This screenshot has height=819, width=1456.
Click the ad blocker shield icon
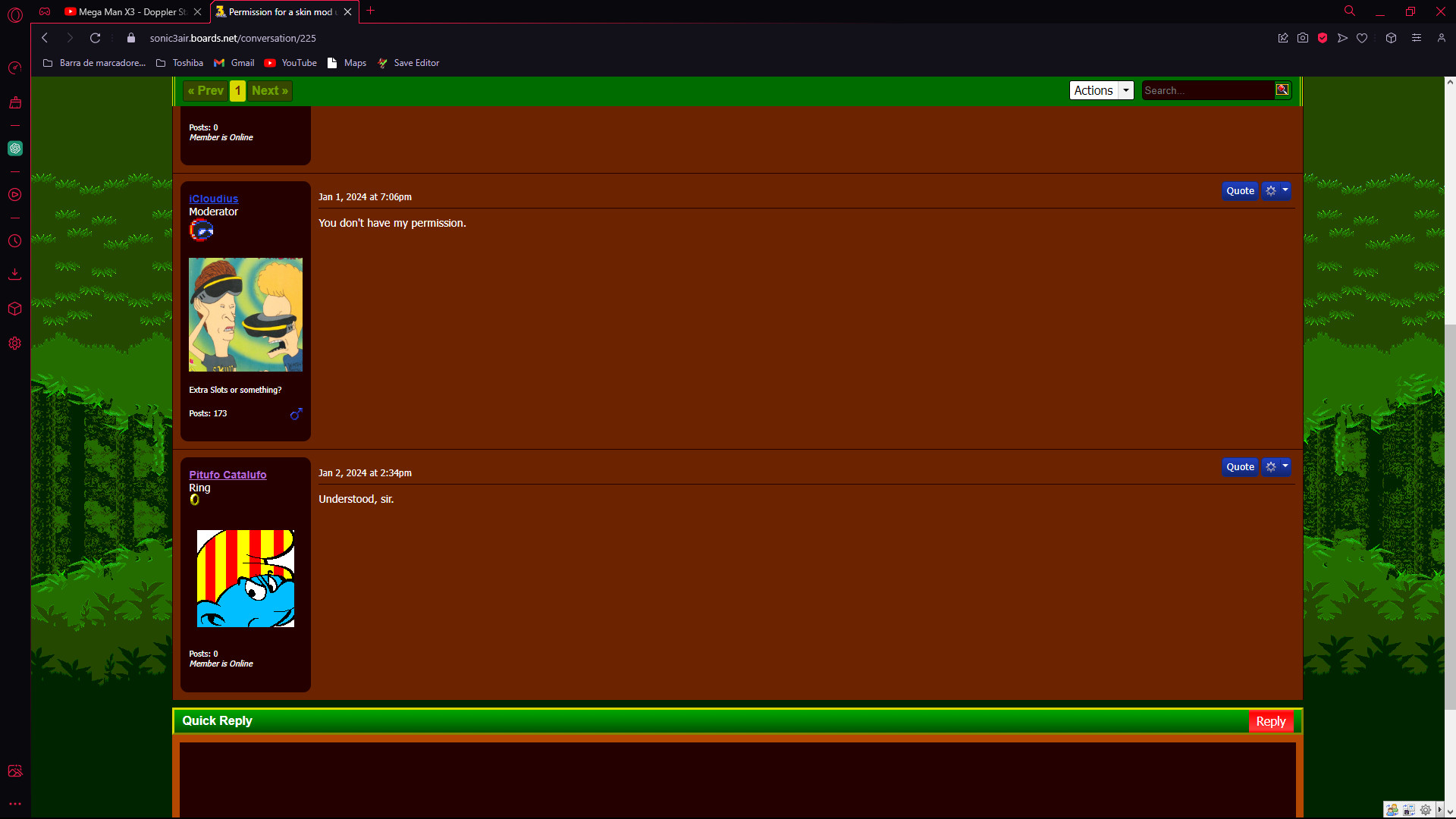[x=1323, y=38]
